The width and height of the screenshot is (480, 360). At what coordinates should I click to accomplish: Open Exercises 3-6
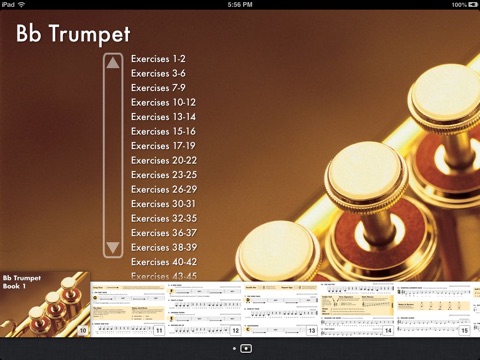(x=158, y=73)
